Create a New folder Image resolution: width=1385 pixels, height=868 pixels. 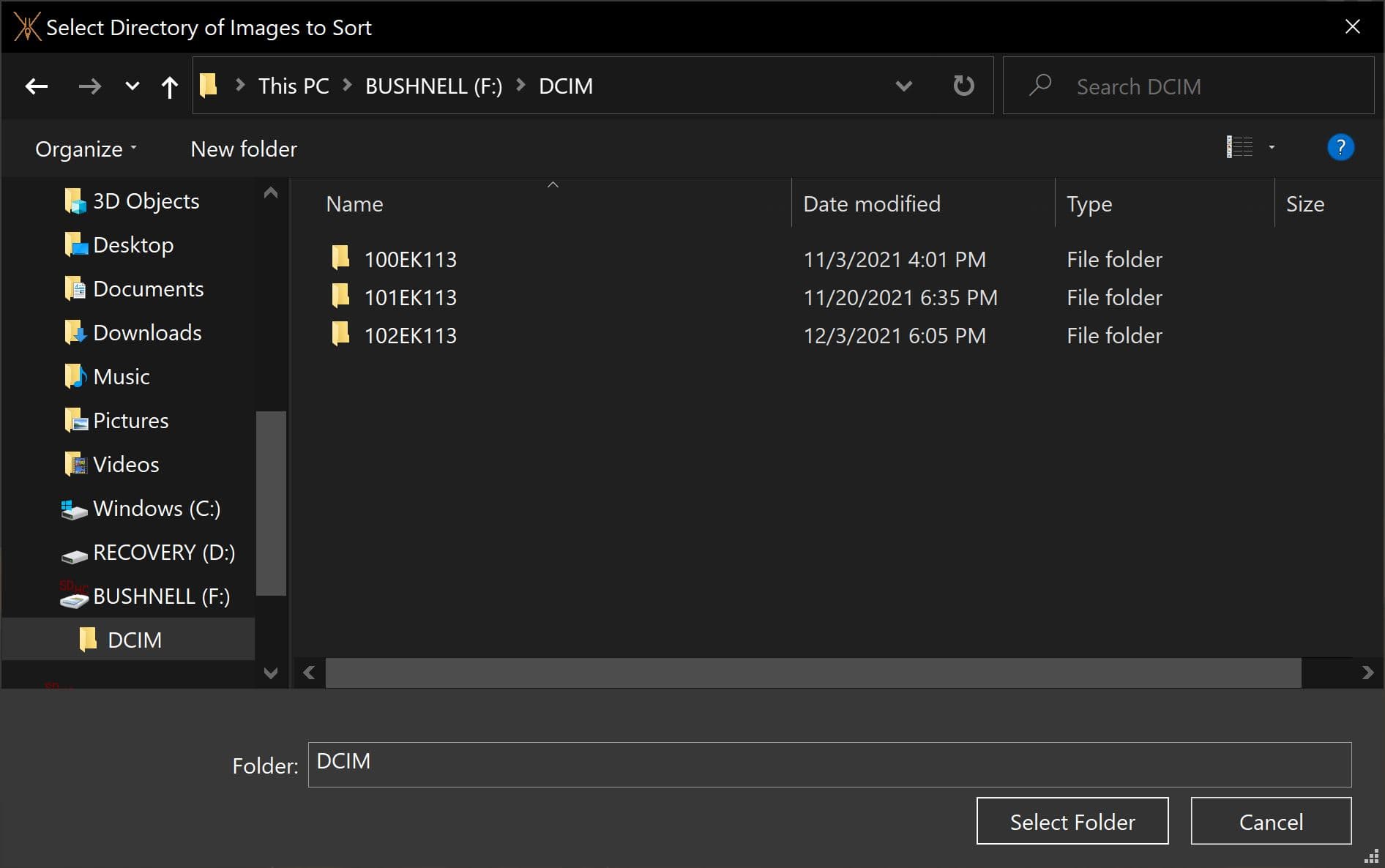244,149
